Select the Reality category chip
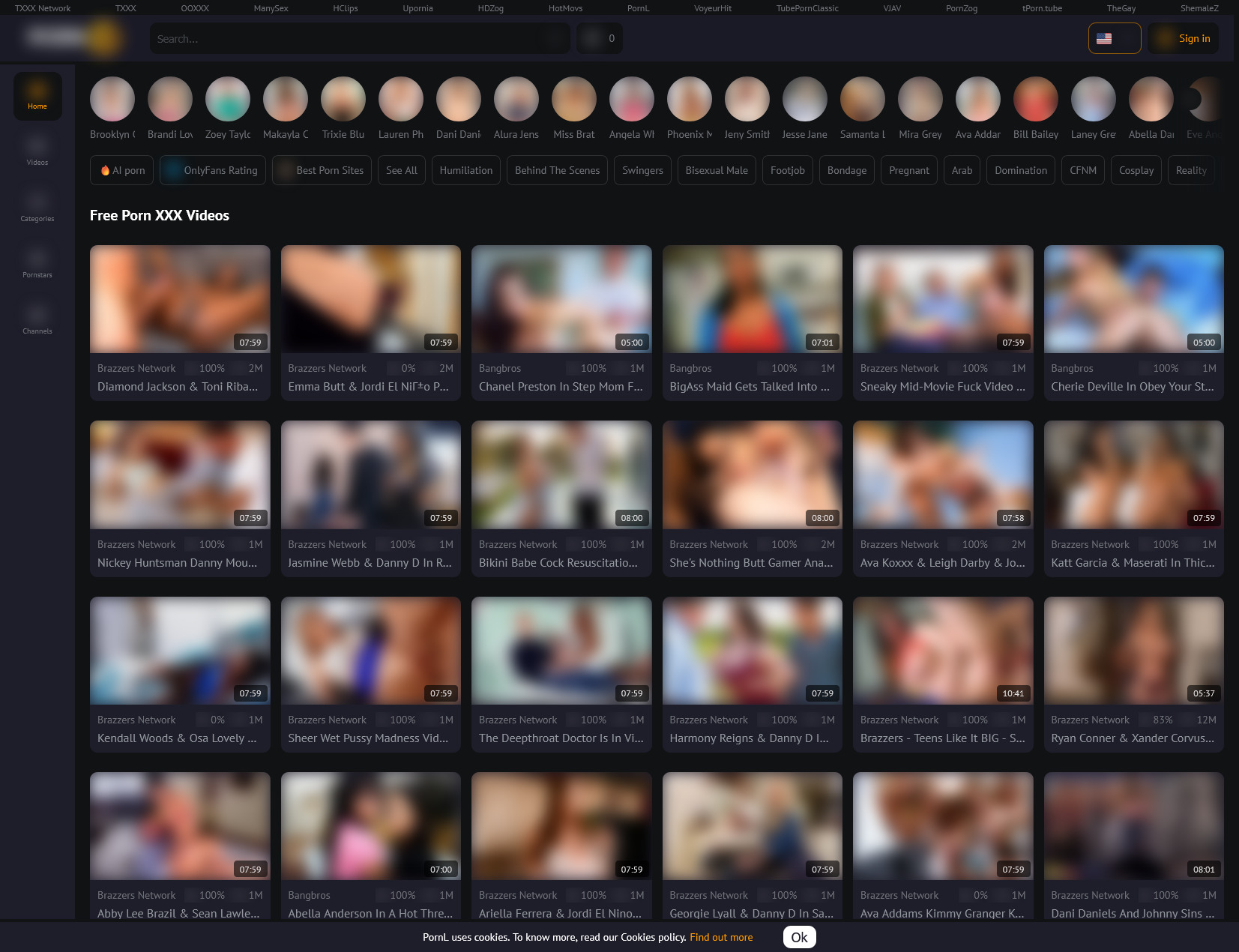 [x=1191, y=170]
